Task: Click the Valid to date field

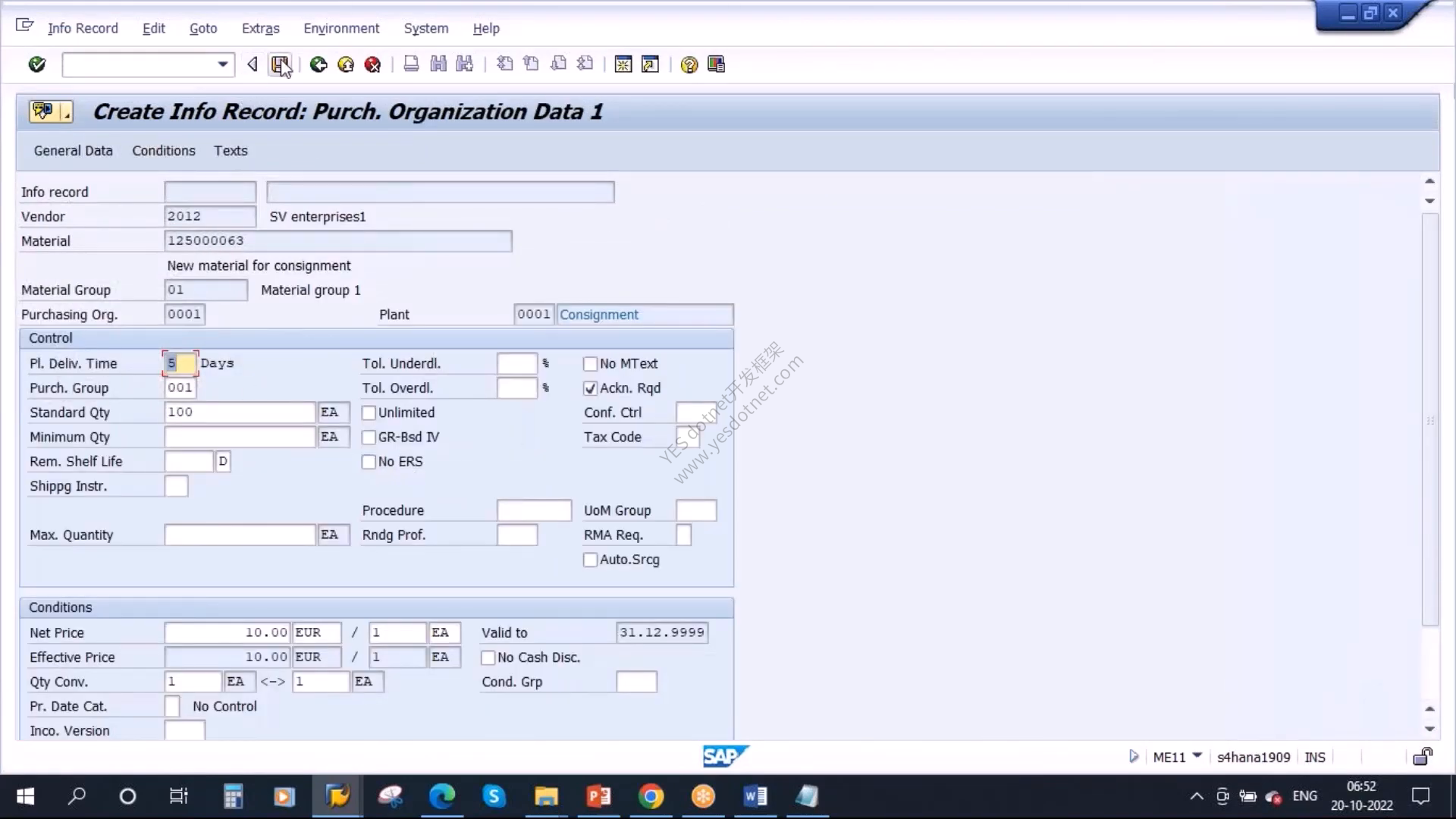Action: tap(662, 632)
